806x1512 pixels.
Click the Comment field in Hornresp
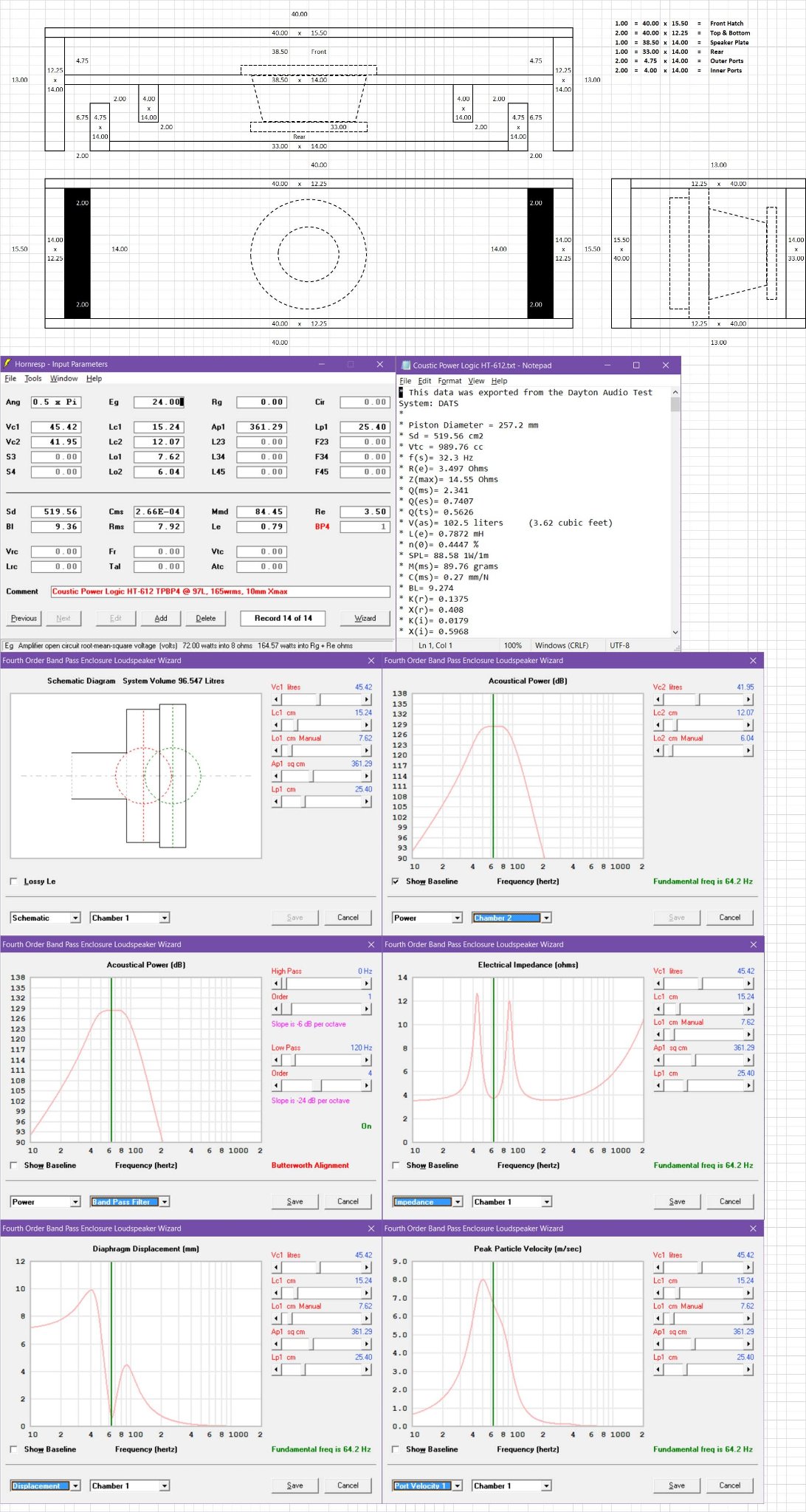(x=220, y=591)
